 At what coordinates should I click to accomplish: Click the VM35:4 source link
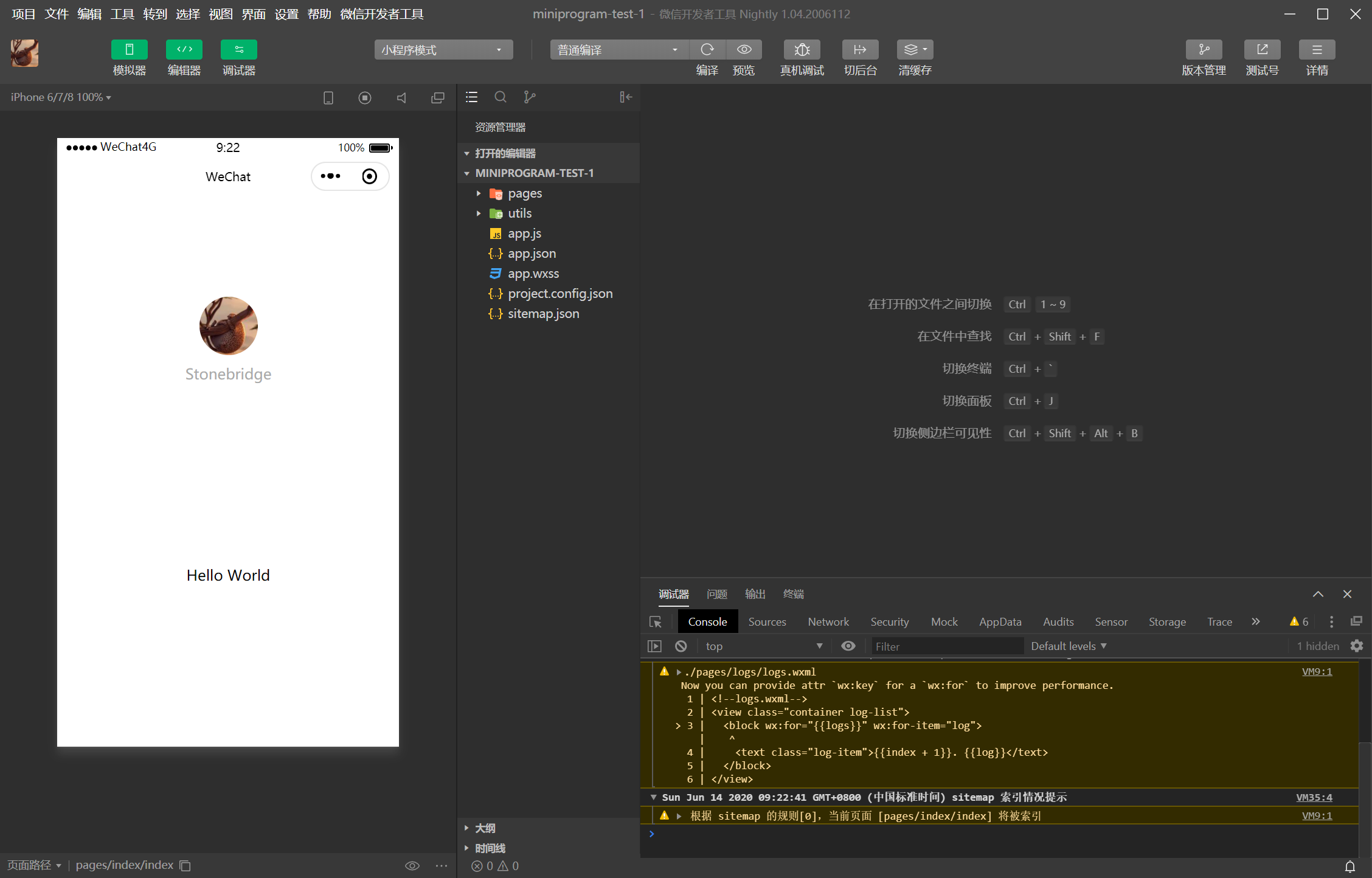[1314, 797]
